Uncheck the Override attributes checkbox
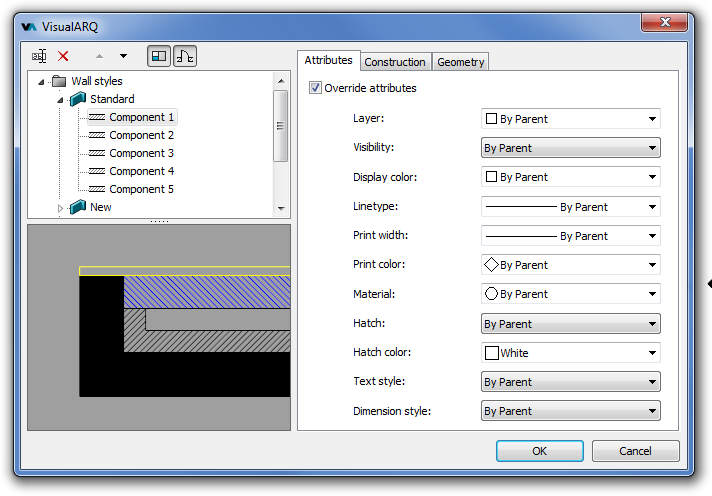 click(x=316, y=88)
